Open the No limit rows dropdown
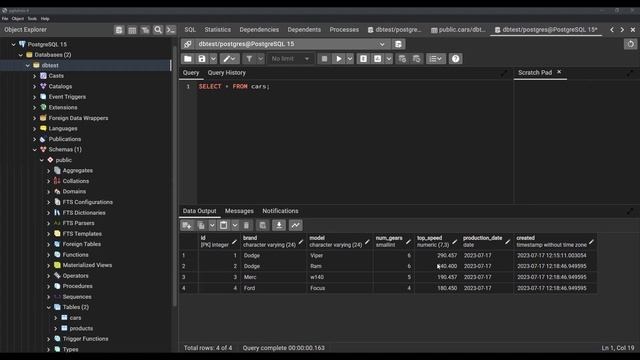640x360 pixels. [290, 59]
